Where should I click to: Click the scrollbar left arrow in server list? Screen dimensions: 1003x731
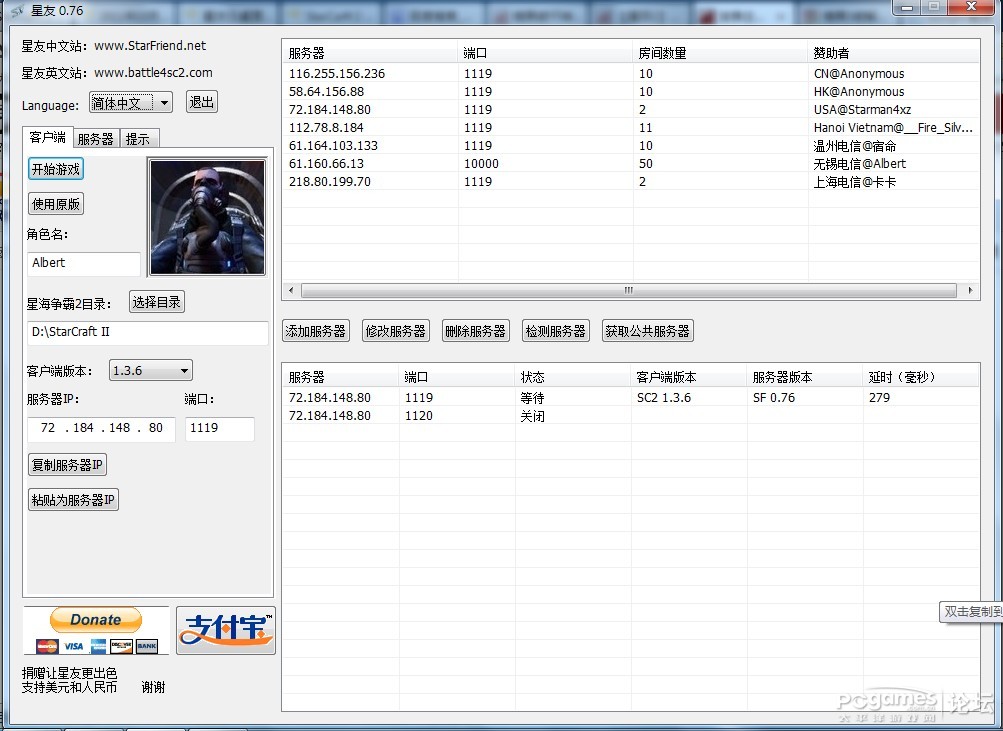point(291,290)
